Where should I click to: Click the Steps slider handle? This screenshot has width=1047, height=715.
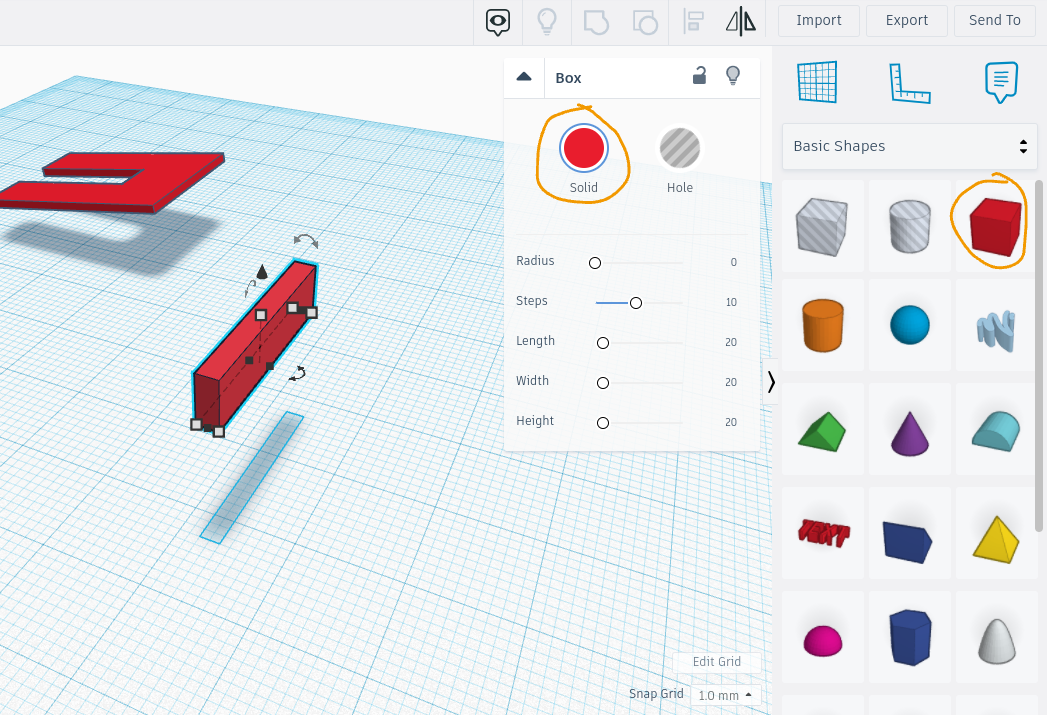[636, 303]
